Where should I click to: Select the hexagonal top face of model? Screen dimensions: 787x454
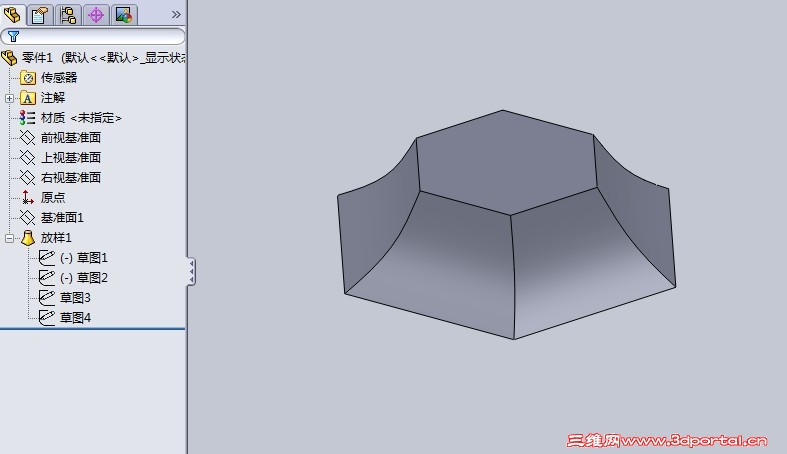pos(506,162)
